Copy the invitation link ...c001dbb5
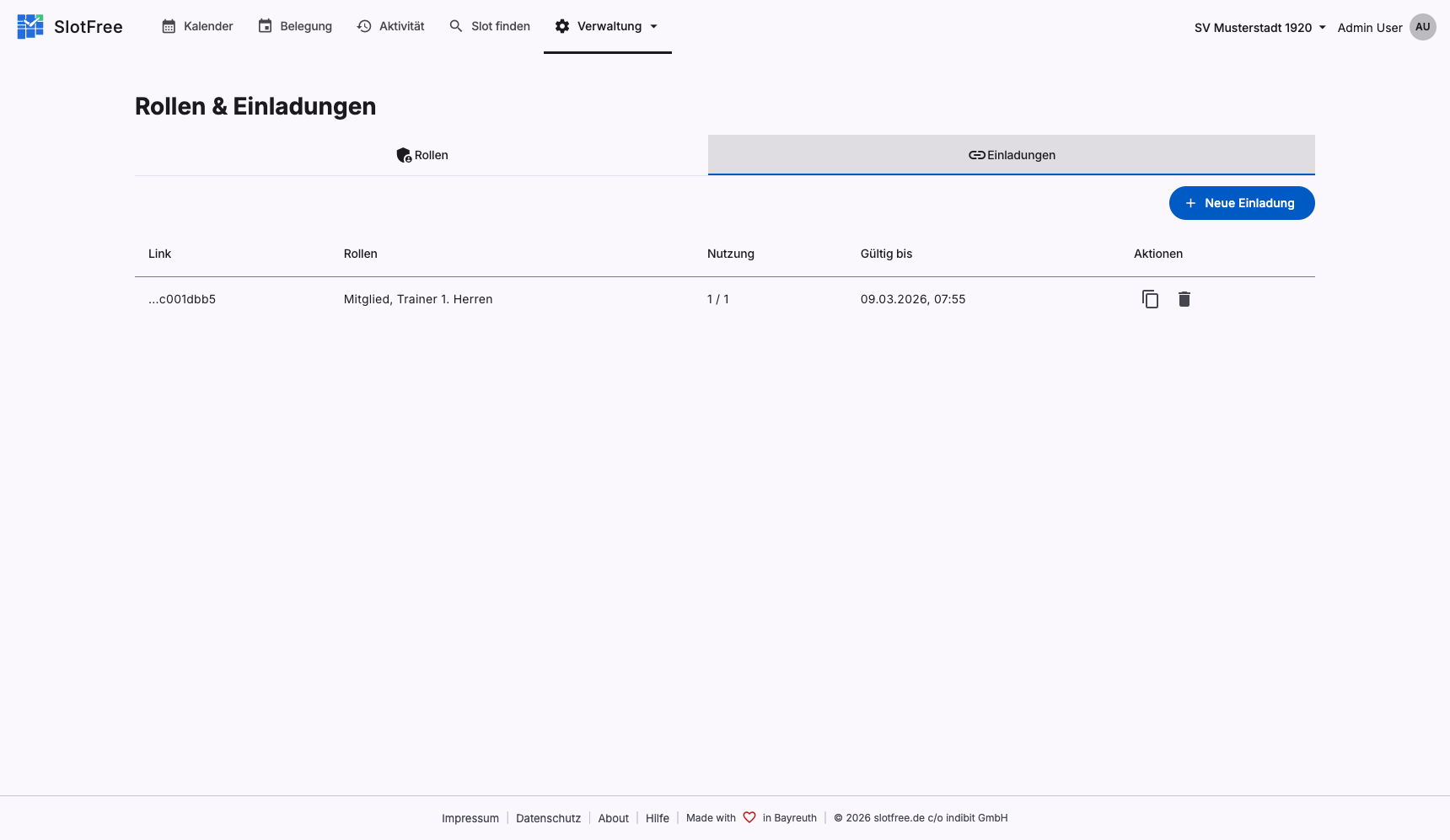 tap(1150, 299)
